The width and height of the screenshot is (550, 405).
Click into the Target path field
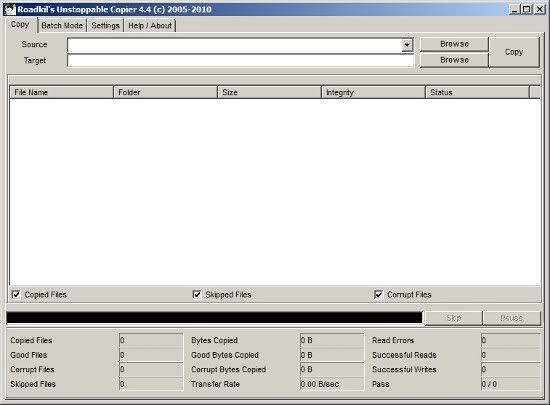240,60
